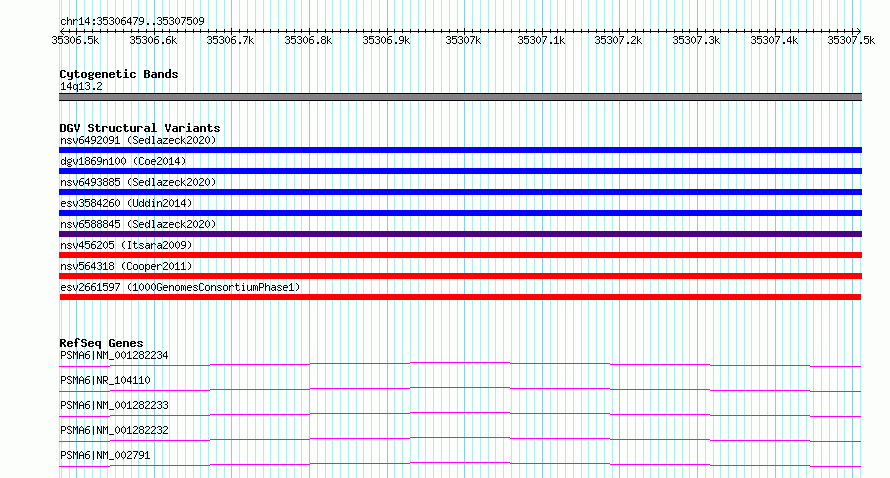This screenshot has width=890, height=478.
Task: Click the 35307k ruler tick label
Action: (x=463, y=40)
